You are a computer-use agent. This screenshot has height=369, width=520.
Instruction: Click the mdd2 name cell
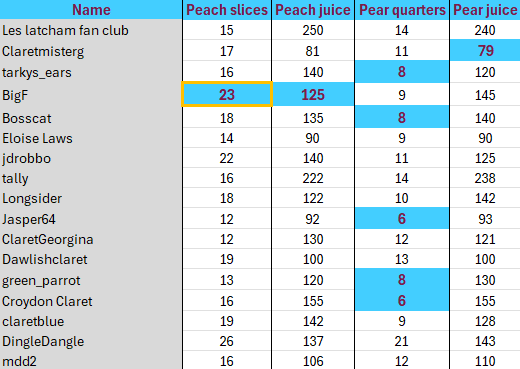tap(91, 361)
